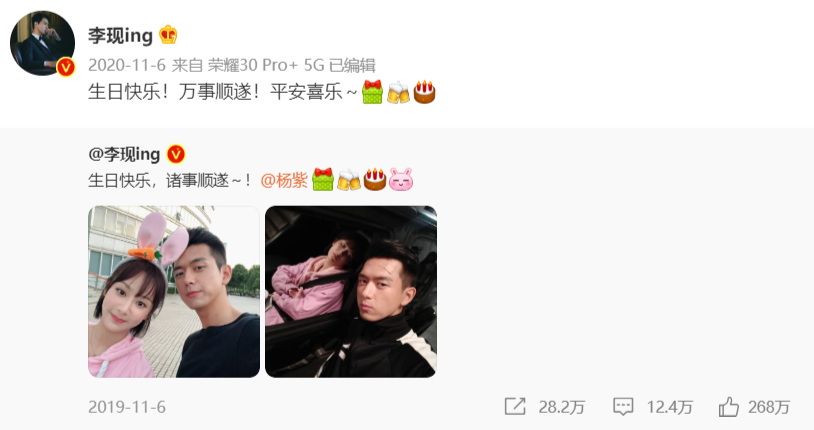814x430 pixels.
Task: Open username 李现ing at top
Action: 120,35
